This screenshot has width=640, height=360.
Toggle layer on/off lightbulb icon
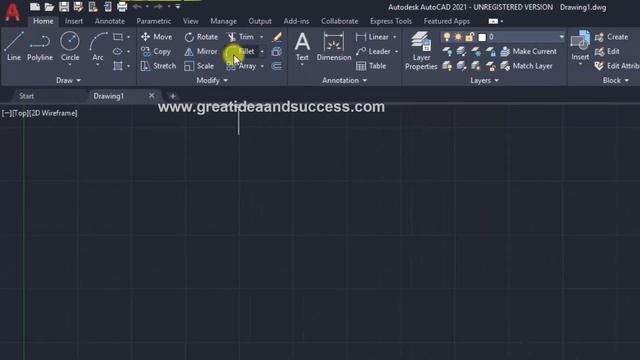coord(447,37)
